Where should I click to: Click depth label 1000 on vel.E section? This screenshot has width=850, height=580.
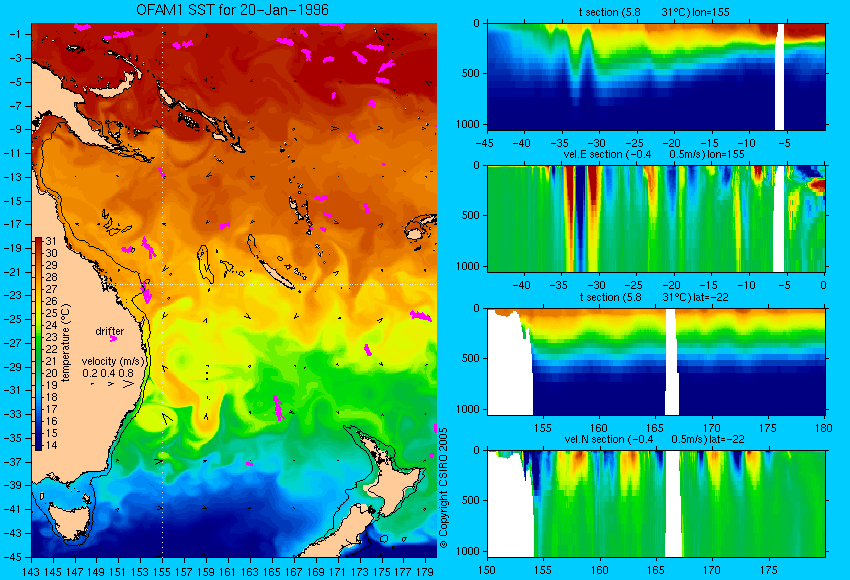(x=468, y=266)
